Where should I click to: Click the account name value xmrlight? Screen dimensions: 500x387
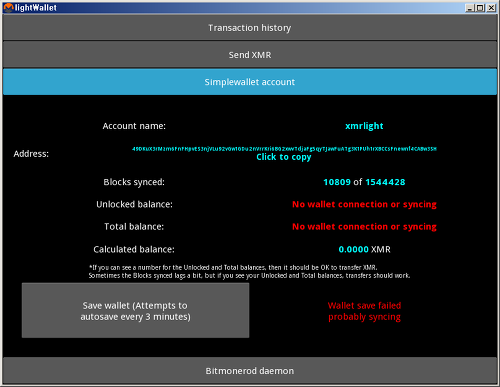pos(364,126)
